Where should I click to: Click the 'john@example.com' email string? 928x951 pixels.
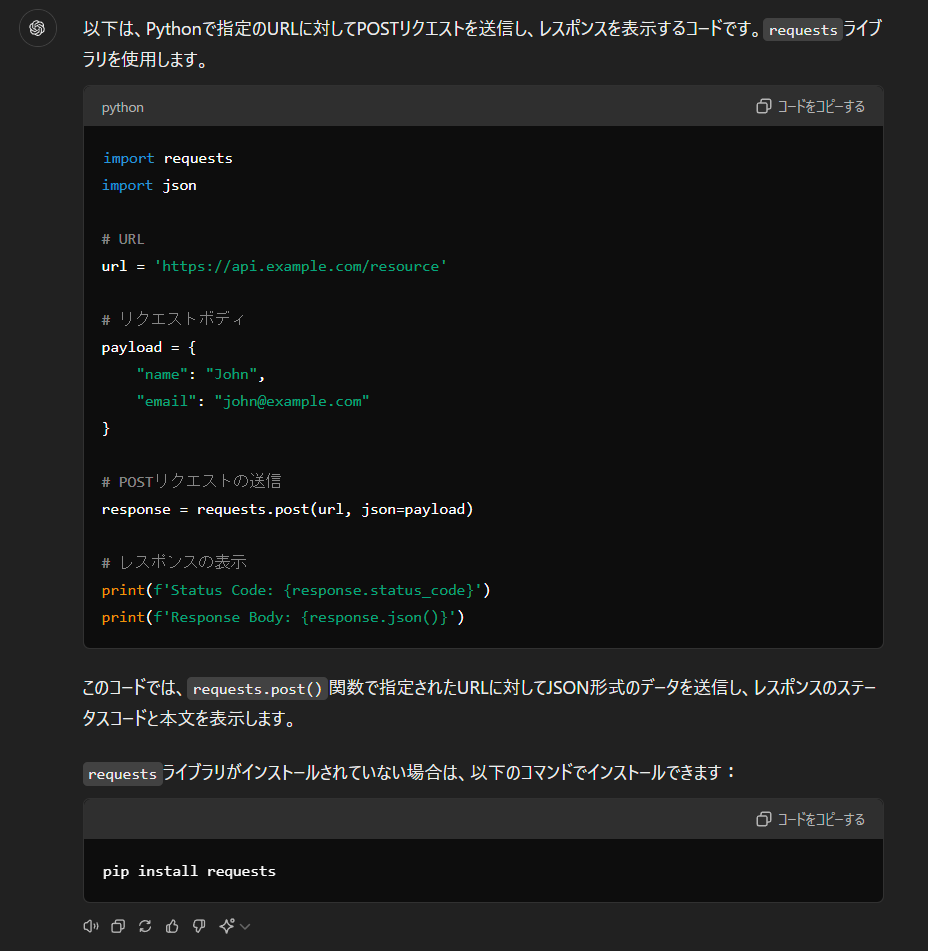tap(292, 401)
